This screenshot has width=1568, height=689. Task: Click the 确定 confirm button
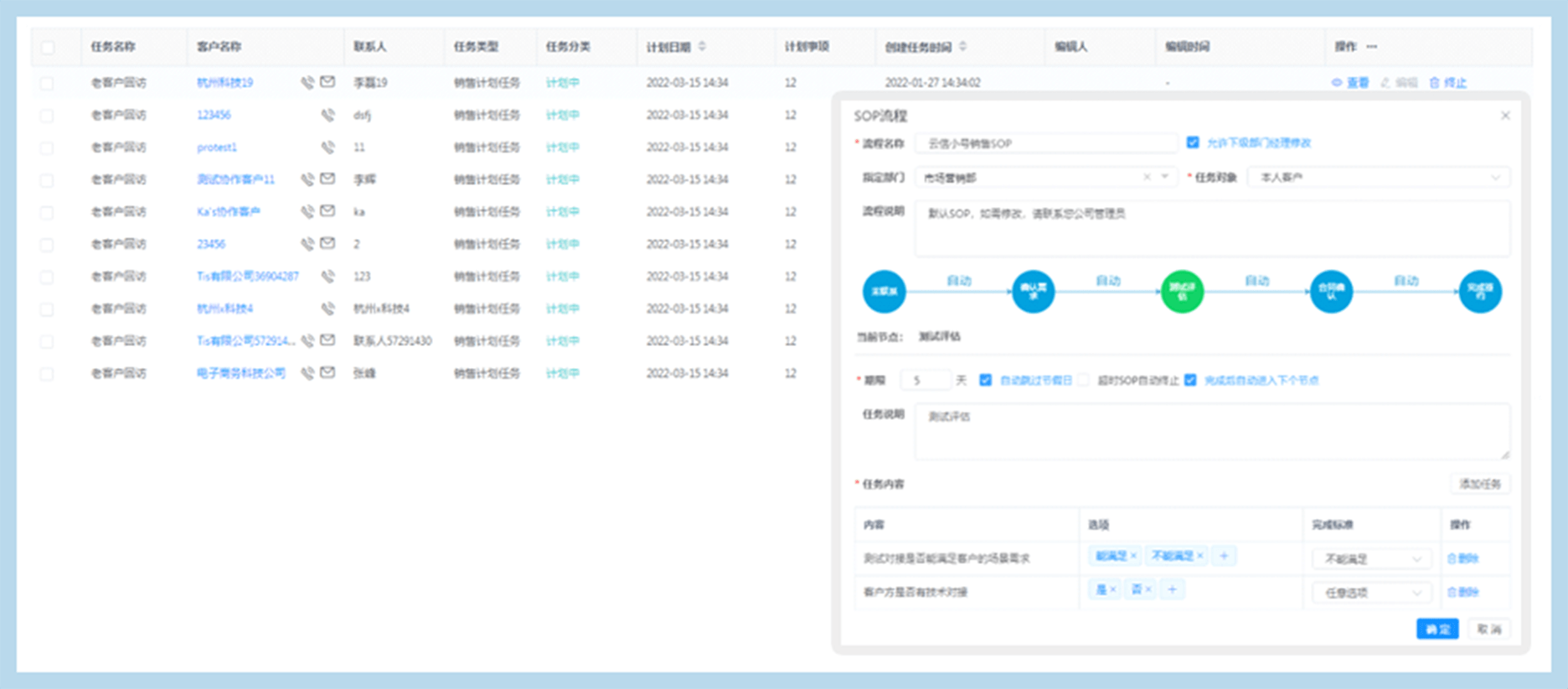1437,629
